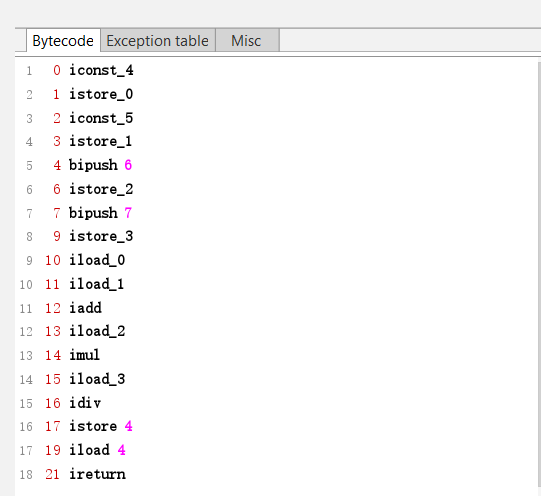This screenshot has height=496, width=541.
Task: Select the istore_2 instruction line
Action: point(101,189)
